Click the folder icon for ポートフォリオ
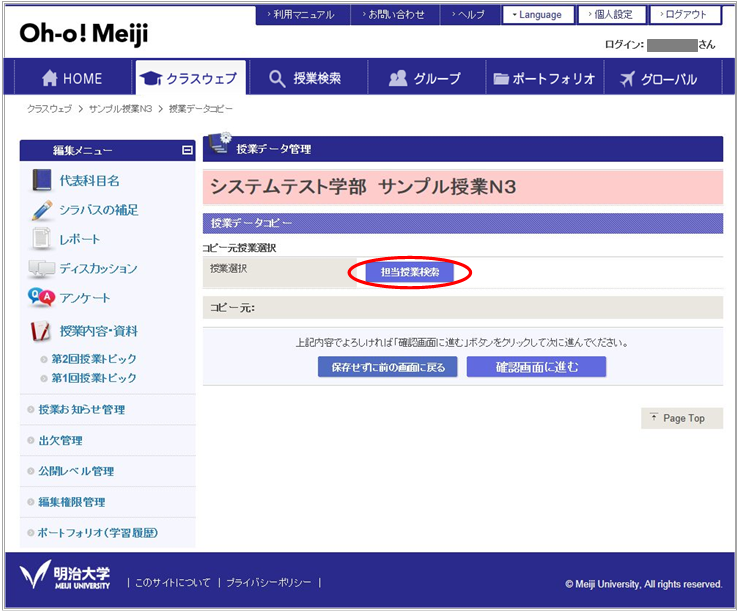The image size is (740, 611). click(501, 79)
